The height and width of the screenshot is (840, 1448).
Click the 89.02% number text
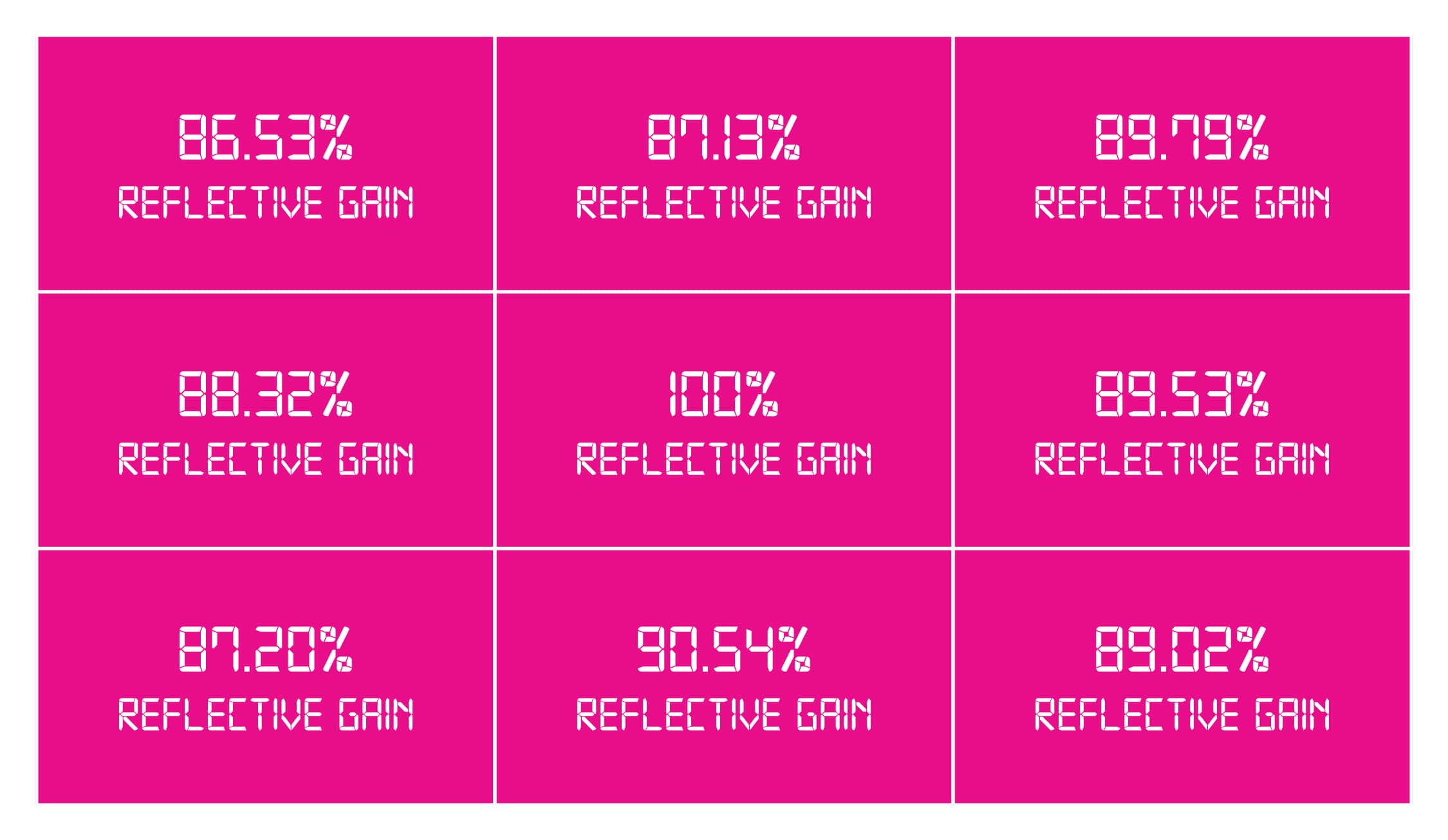pos(1182,650)
